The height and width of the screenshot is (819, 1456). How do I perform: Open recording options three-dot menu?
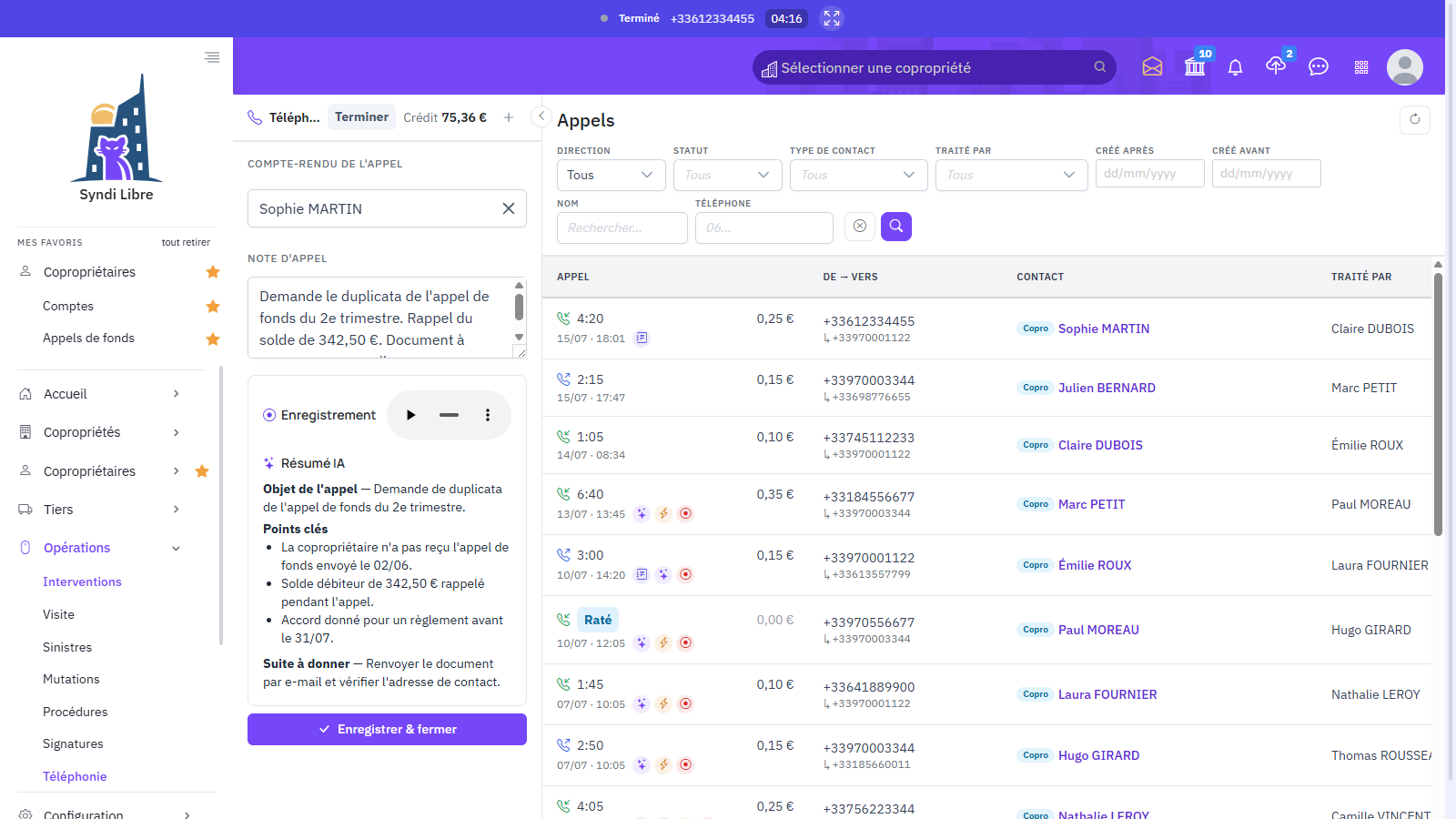488,415
